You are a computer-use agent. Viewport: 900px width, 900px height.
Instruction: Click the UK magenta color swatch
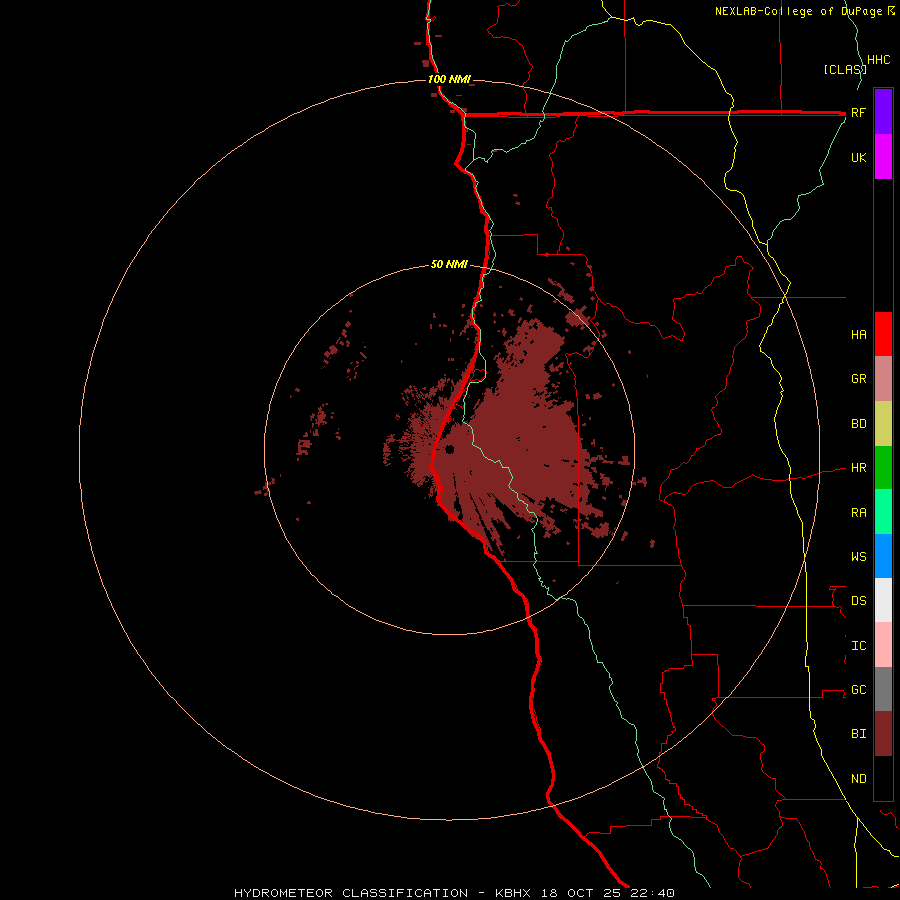coord(883,157)
